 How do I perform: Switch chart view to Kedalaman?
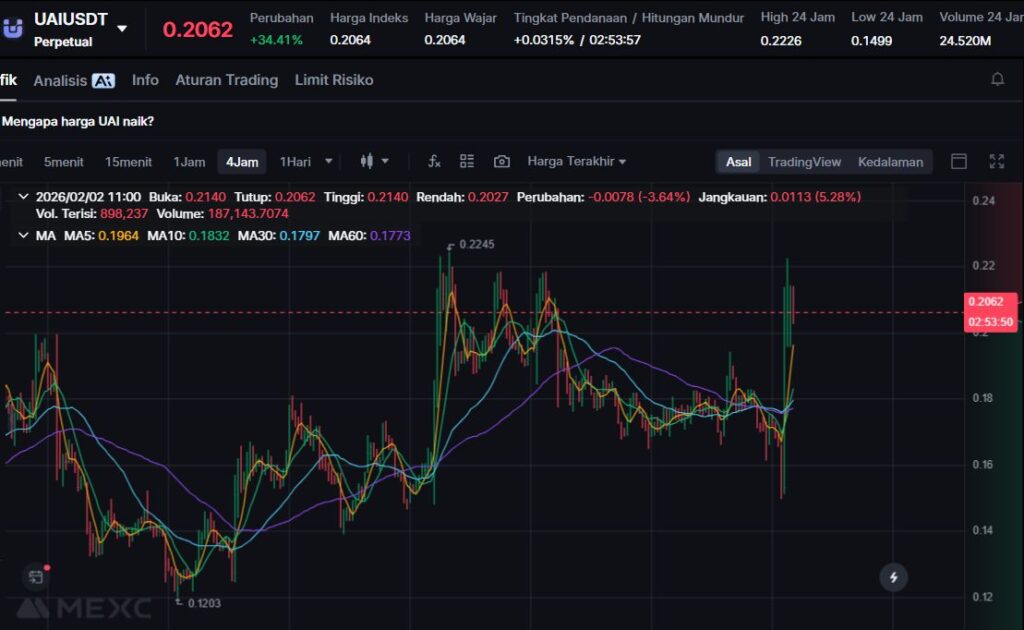(890, 162)
